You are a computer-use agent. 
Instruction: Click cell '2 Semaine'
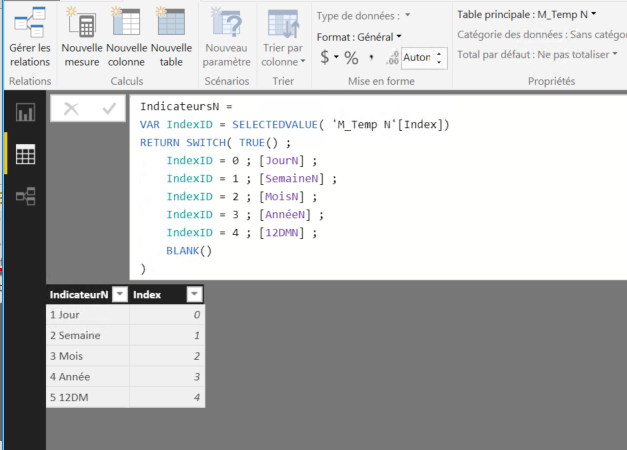pos(88,335)
